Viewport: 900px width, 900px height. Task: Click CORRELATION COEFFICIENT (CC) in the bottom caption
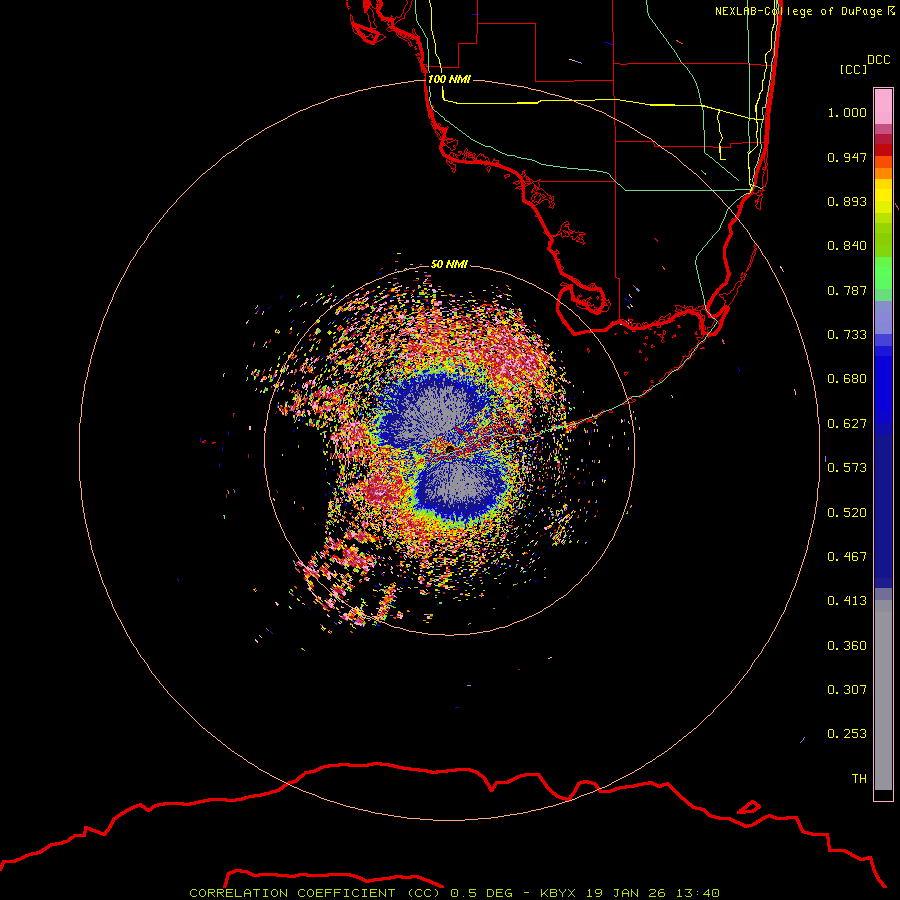[x=315, y=893]
